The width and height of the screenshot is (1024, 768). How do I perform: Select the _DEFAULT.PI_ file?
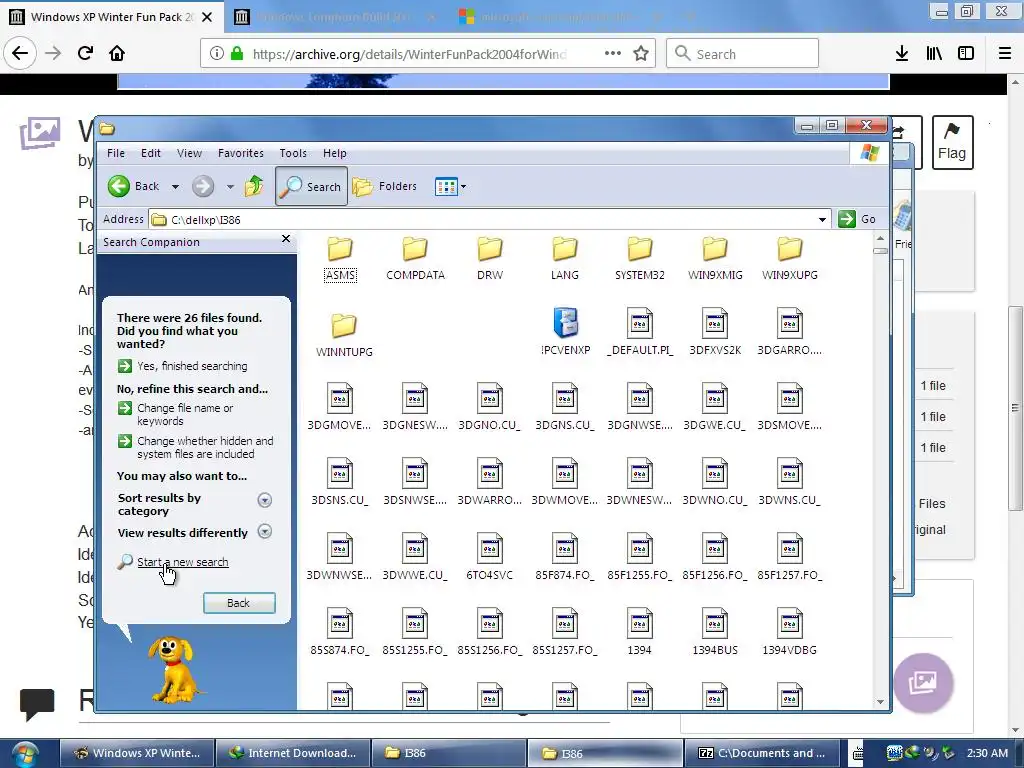point(640,332)
